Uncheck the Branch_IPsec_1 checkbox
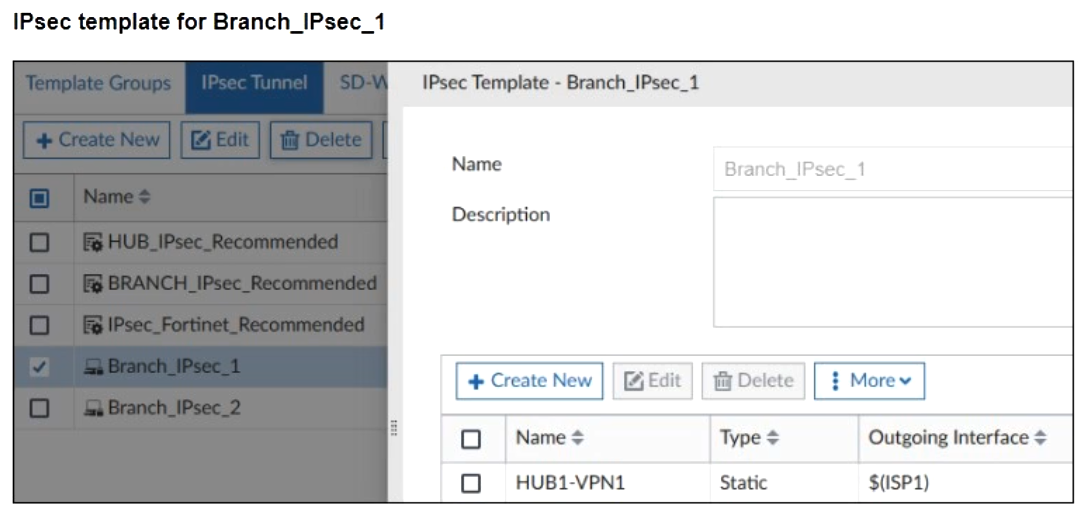Image resolution: width=1081 pixels, height=518 pixels. click(40, 367)
